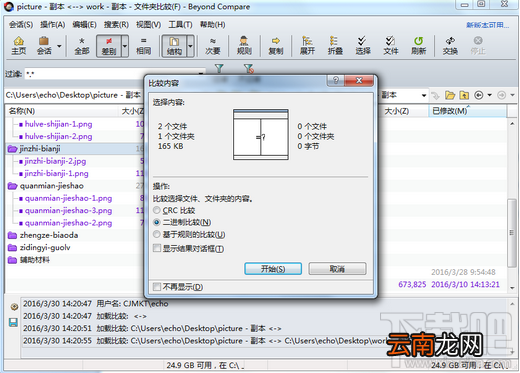Enable show results dialog (显示结果对话框) checkbox
The width and height of the screenshot is (520, 373).
click(x=157, y=248)
